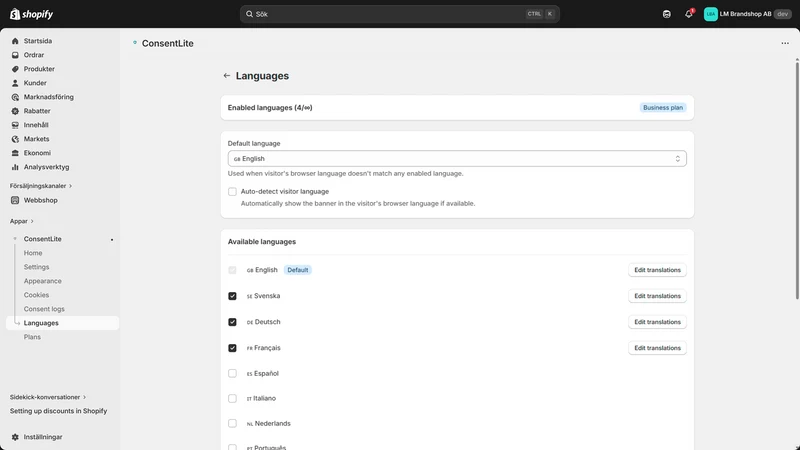
Task: Uncheck the Svenska language checkbox
Action: coord(232,296)
